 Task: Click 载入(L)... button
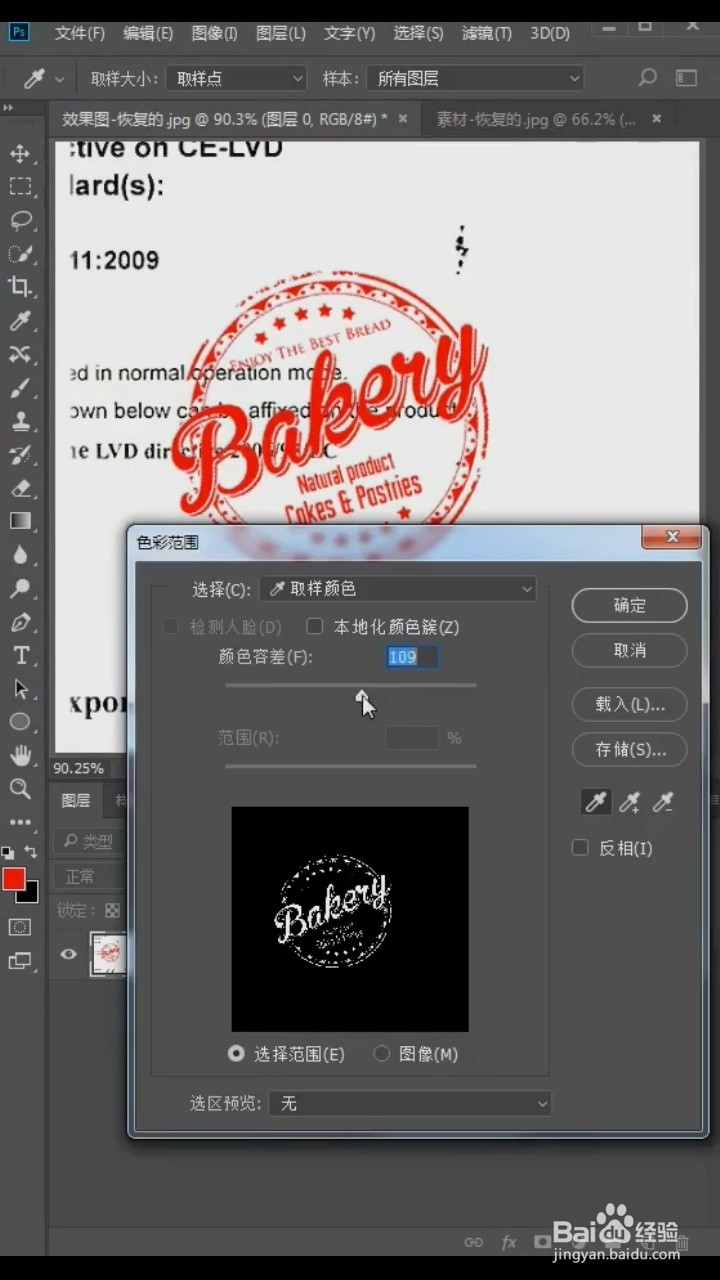pyautogui.click(x=630, y=704)
